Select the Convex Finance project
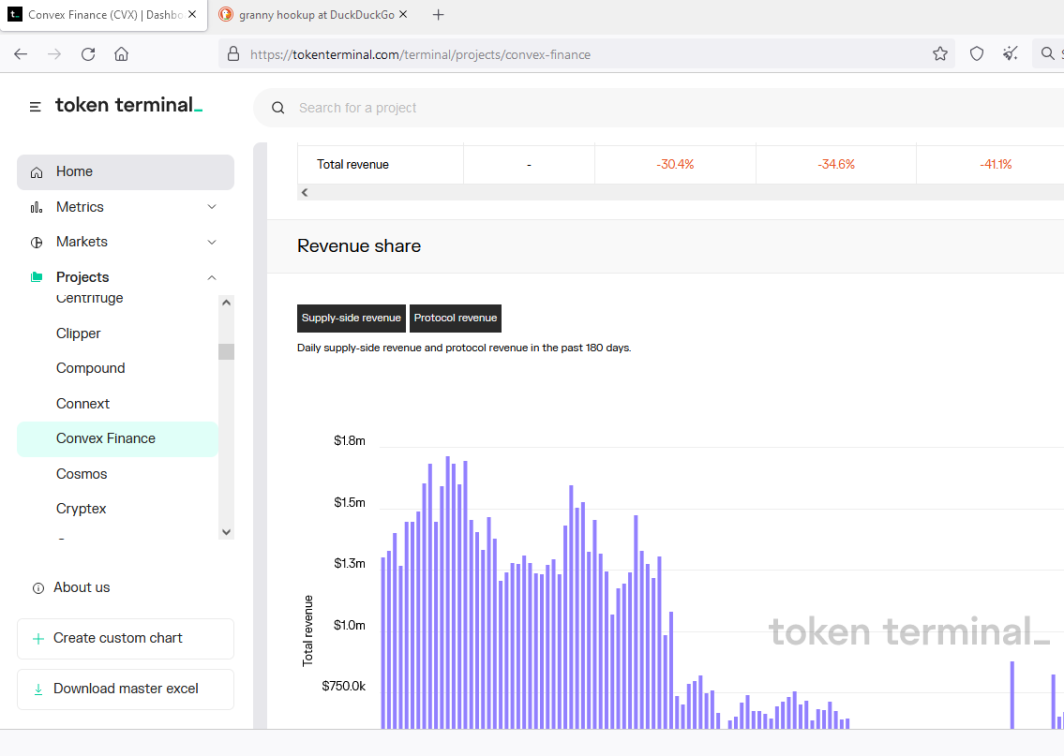 coord(117,438)
